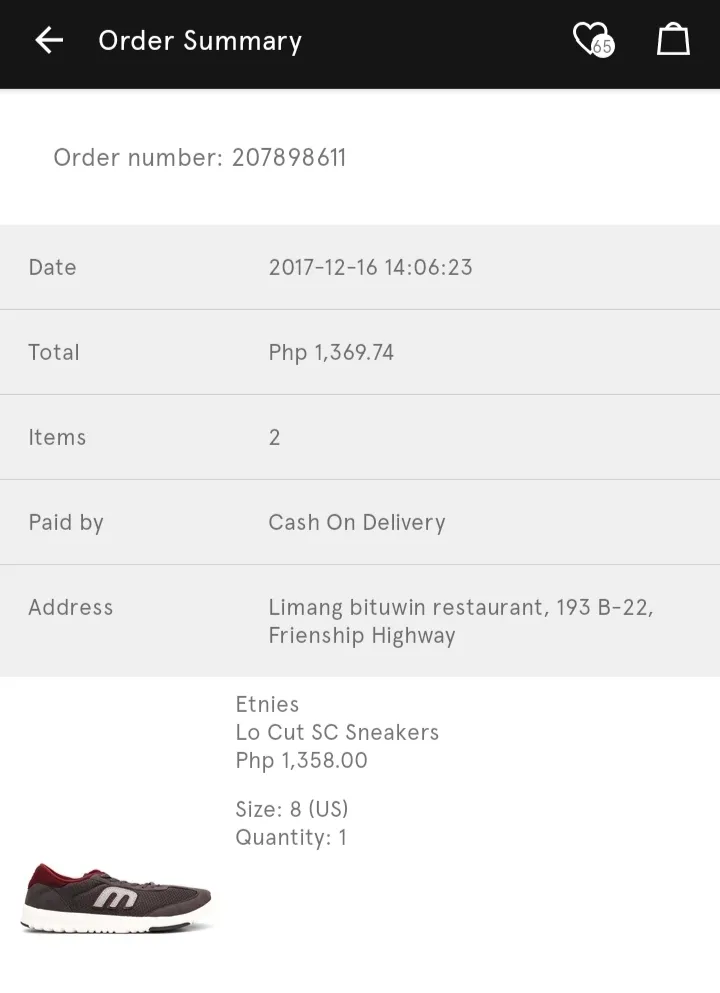The image size is (720, 993).
Task: Tap the back arrow icon
Action: (x=49, y=41)
